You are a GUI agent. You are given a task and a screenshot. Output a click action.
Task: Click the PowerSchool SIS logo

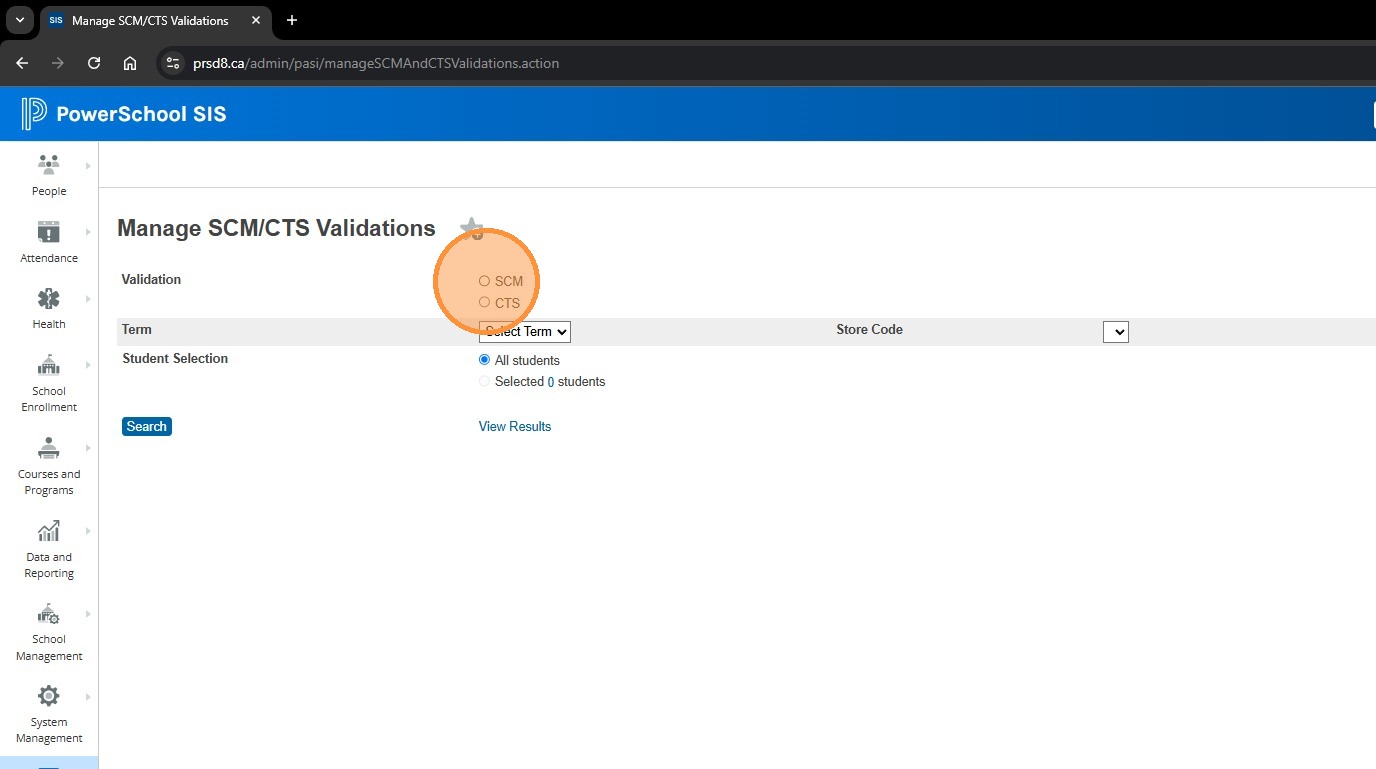coord(124,114)
